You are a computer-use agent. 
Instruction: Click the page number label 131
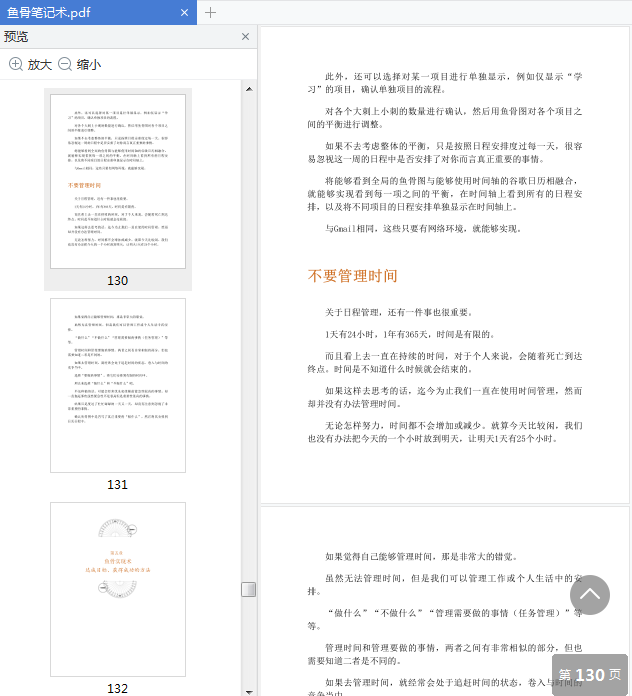(x=118, y=484)
